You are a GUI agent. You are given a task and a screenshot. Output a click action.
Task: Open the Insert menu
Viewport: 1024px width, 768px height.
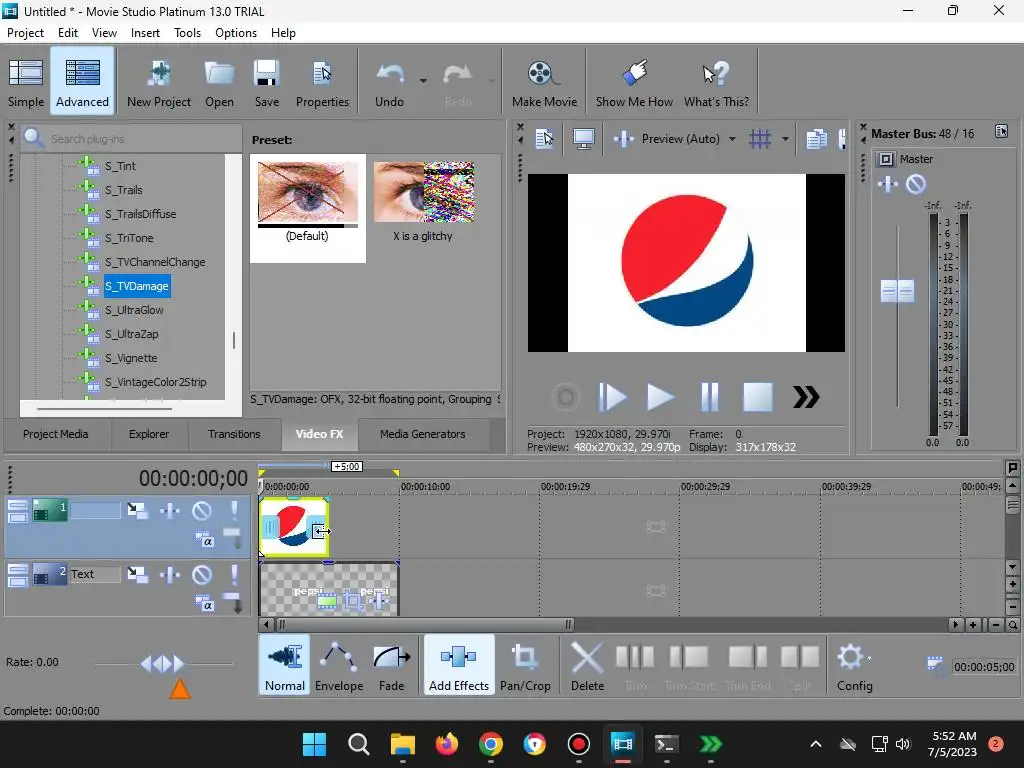(145, 33)
